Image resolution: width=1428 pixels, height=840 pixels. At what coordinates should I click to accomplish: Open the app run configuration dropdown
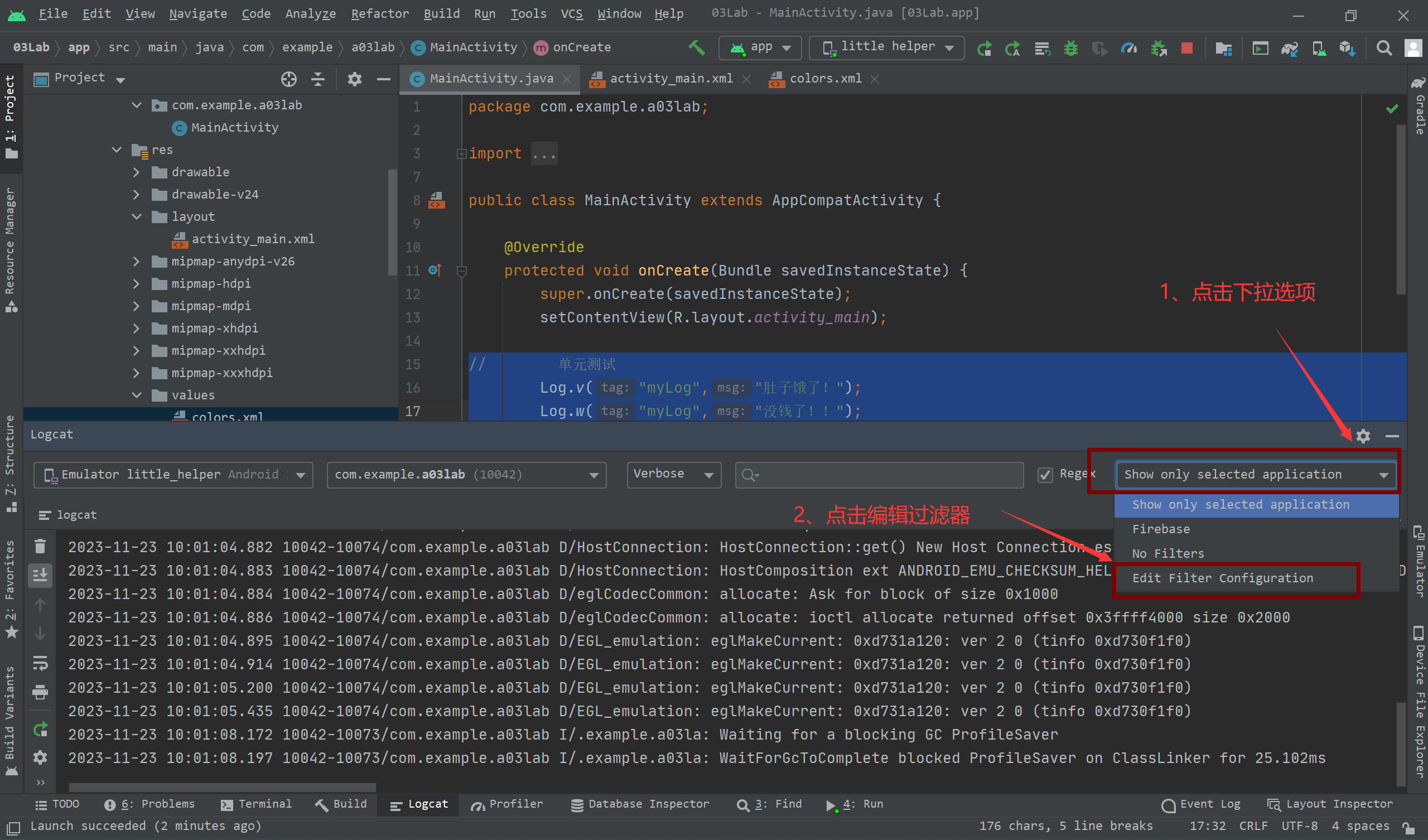(x=759, y=47)
